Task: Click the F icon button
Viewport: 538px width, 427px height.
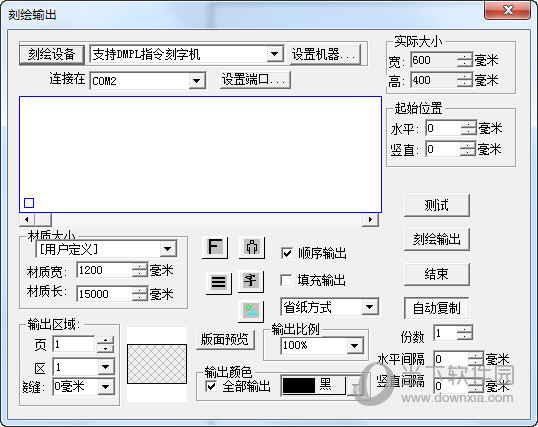Action: pyautogui.click(x=215, y=247)
